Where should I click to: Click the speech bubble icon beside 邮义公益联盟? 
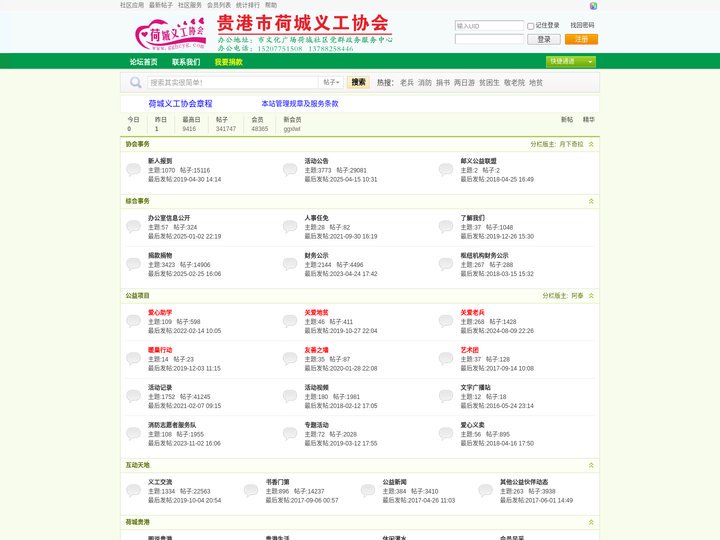[x=446, y=169]
